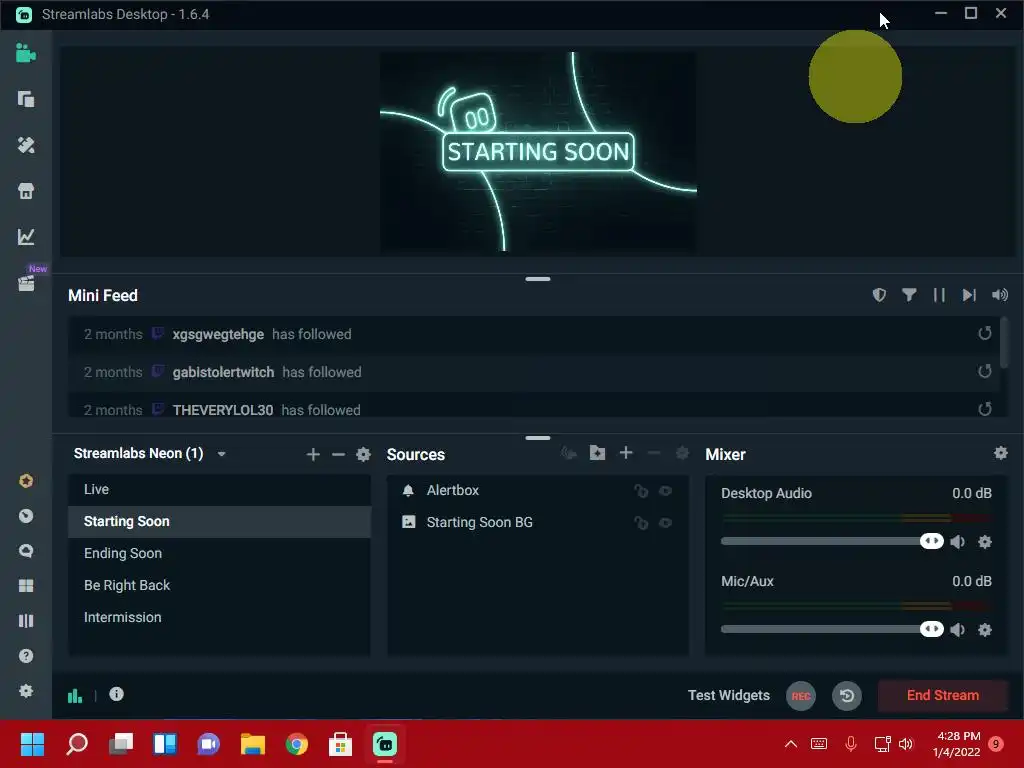Open the Dashboard analytics sidebar icon
This screenshot has width=1024, height=768.
25,236
